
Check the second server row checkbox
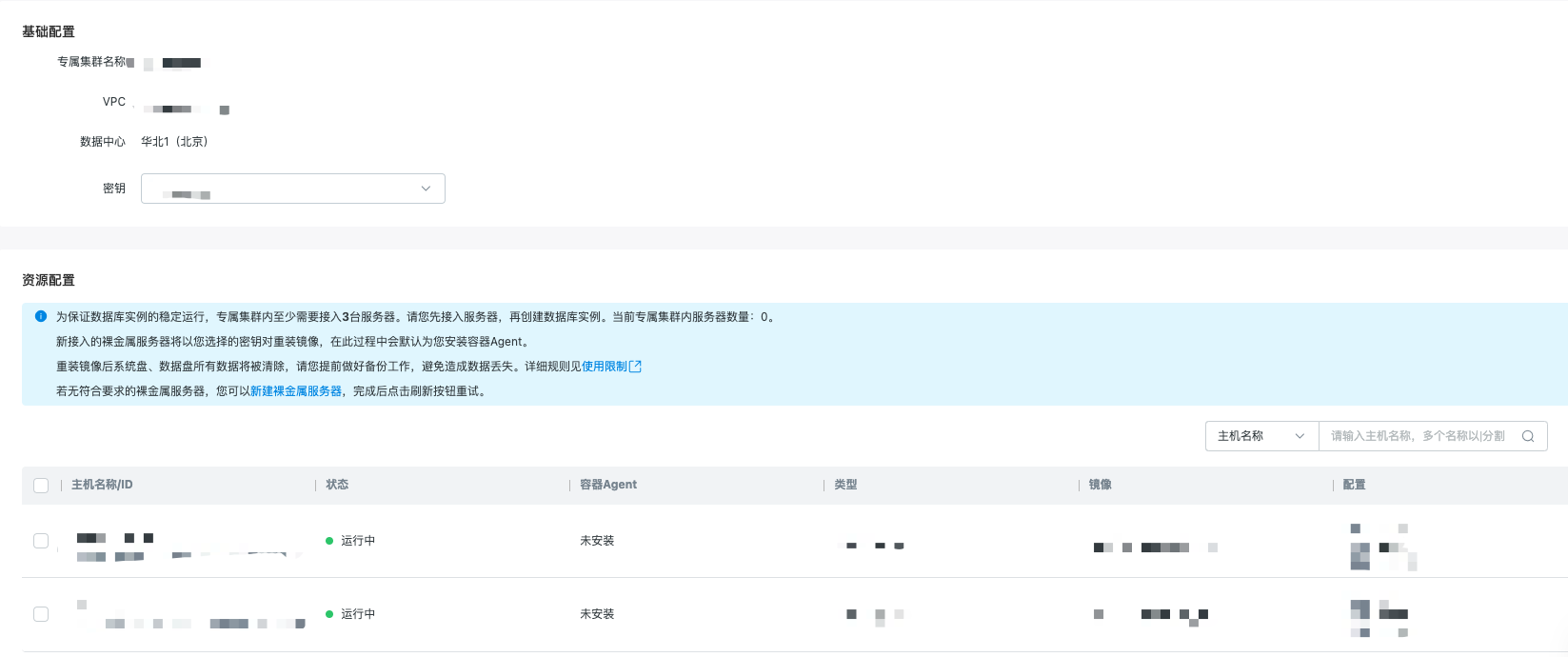[41, 614]
